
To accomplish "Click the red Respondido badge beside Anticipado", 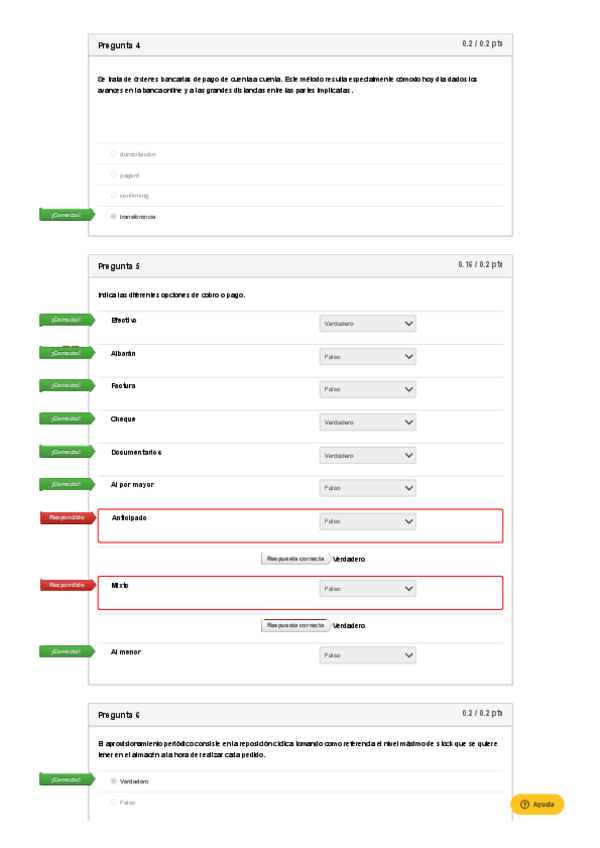I will [x=68, y=518].
